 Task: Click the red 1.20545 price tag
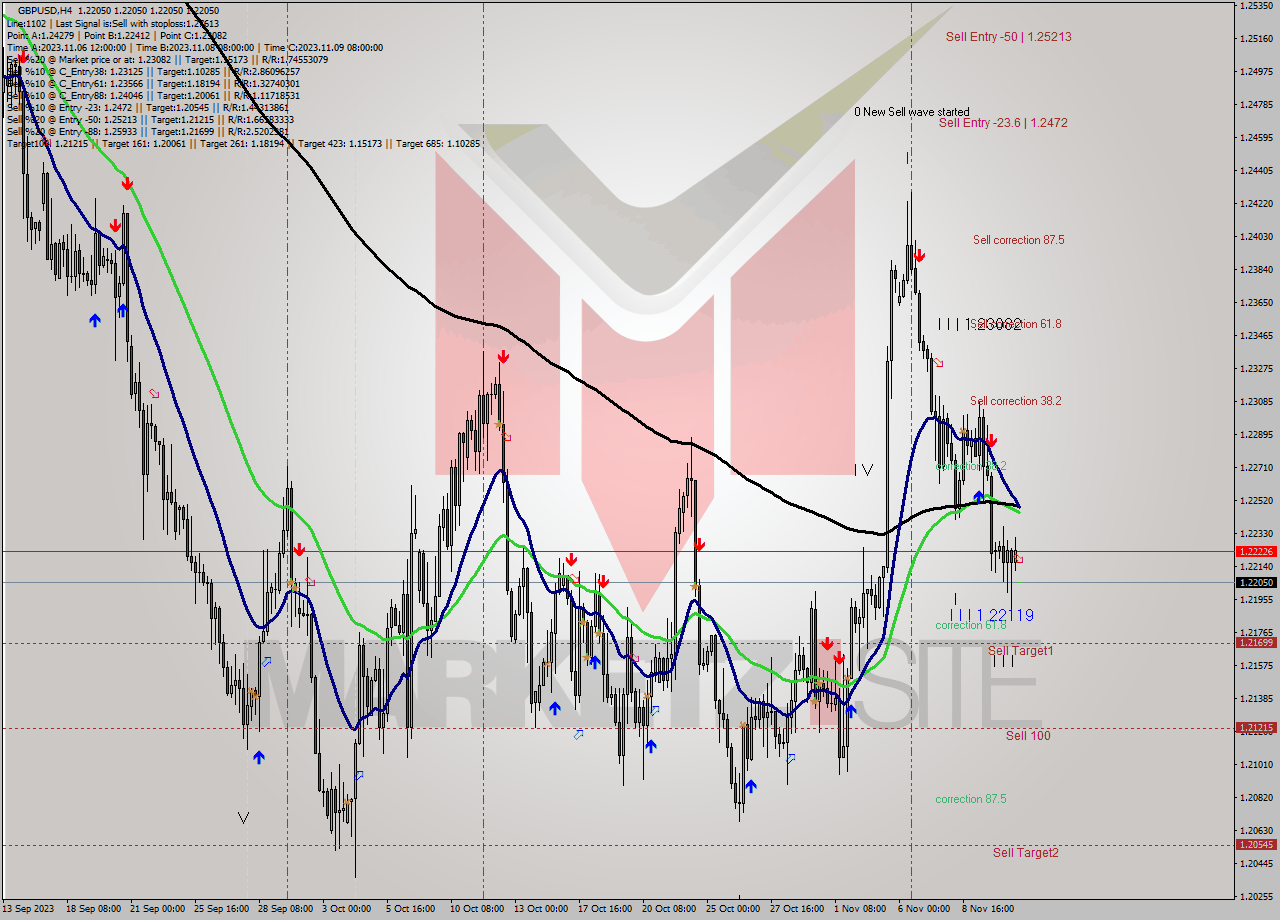[1255, 845]
